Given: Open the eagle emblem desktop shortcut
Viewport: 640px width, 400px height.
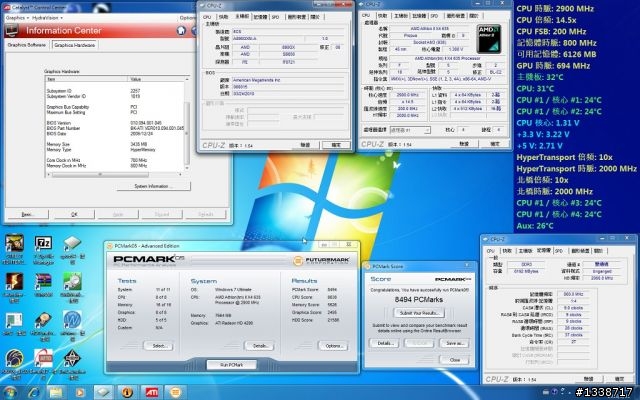Looking at the screenshot, I should click(x=14, y=358).
